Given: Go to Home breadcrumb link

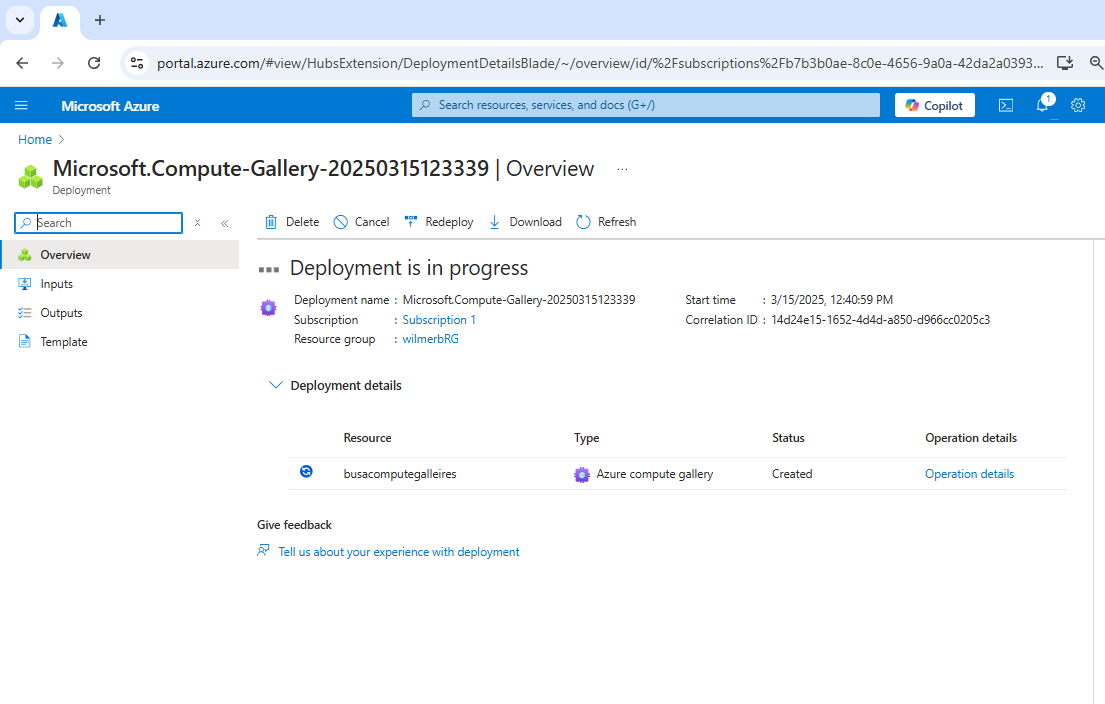Looking at the screenshot, I should [35, 140].
